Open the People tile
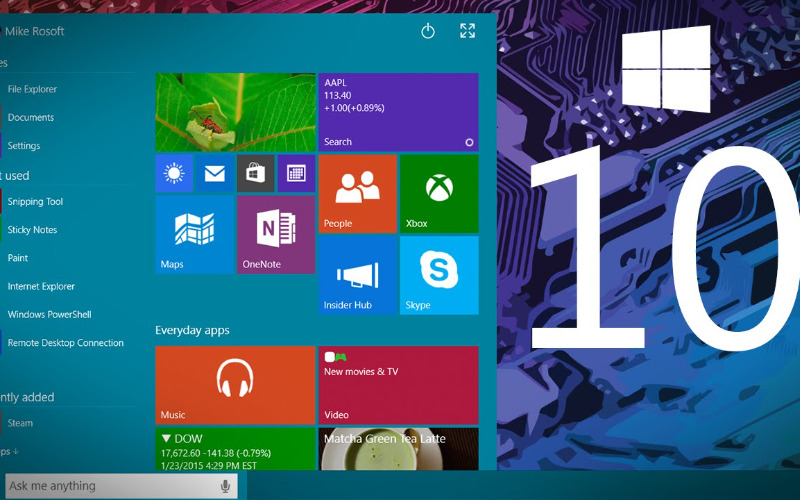 click(358, 194)
